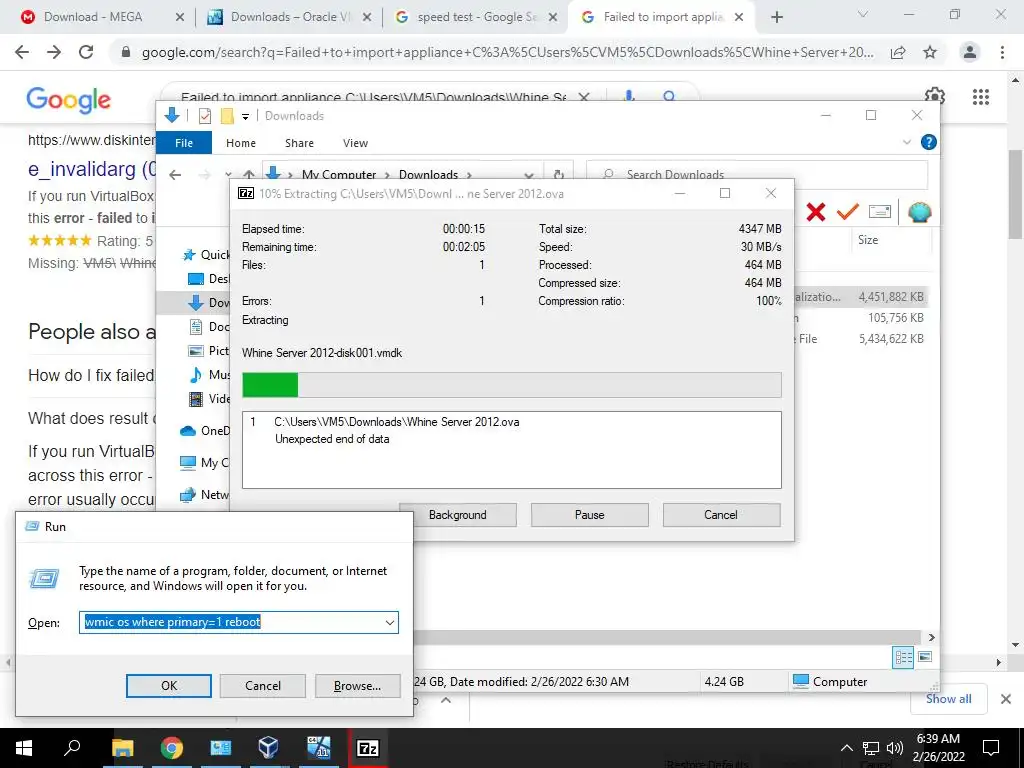Image resolution: width=1024 pixels, height=768 pixels.
Task: Select the 'Unexpected end of data' error line
Action: pyautogui.click(x=332, y=439)
